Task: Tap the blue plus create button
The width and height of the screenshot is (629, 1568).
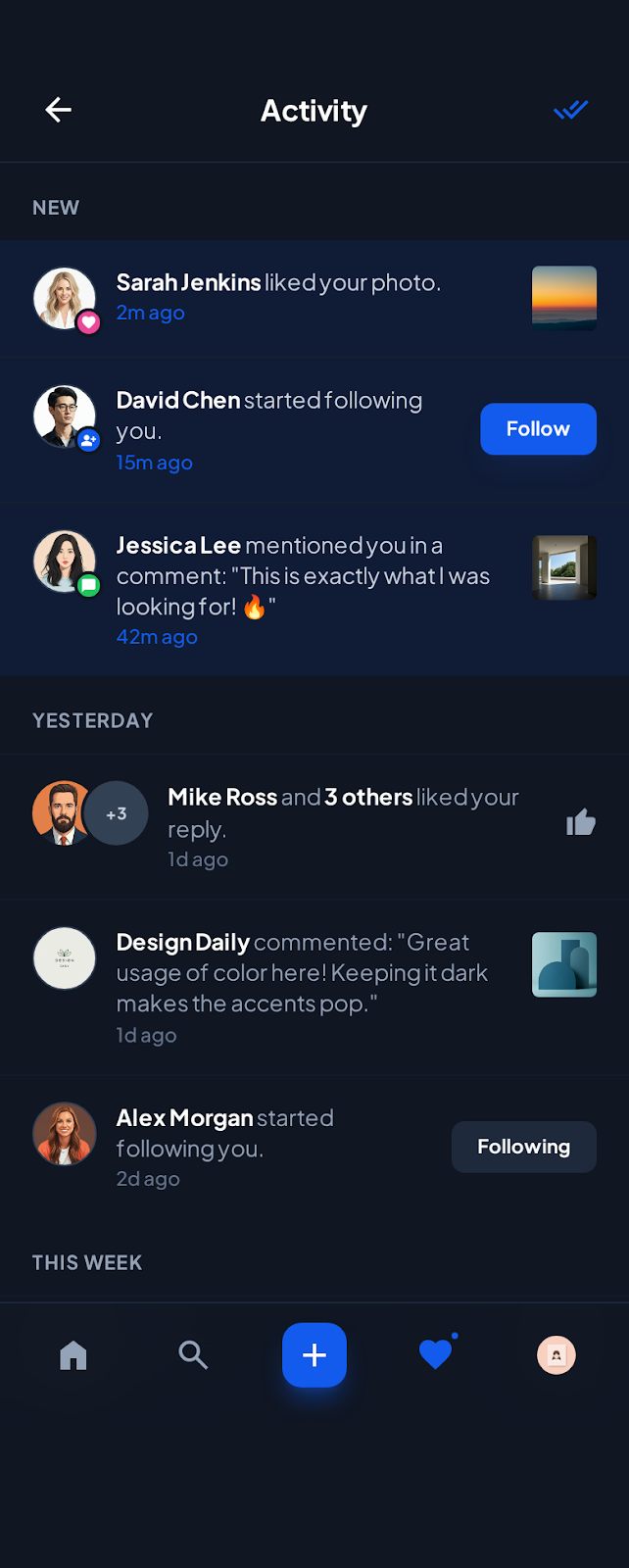Action: click(314, 1355)
